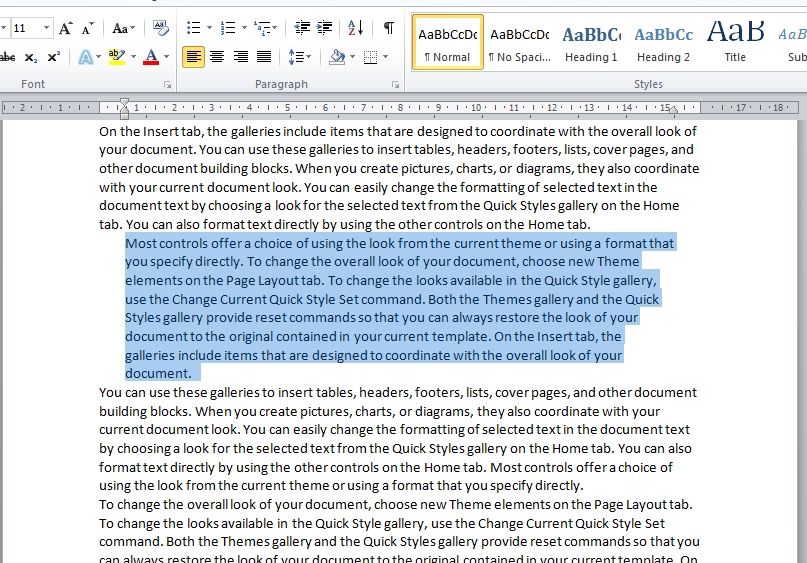807x563 pixels.
Task: Click the Increase Indent icon
Action: tap(324, 28)
